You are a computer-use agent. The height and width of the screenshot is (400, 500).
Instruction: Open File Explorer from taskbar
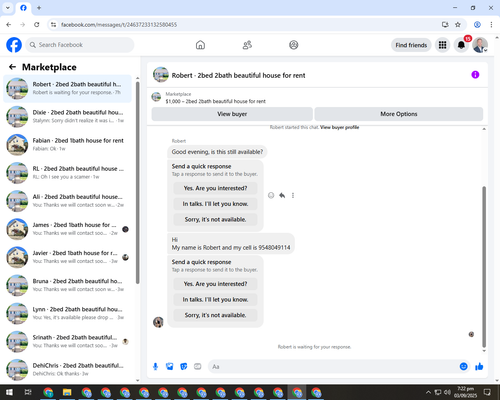click(x=67, y=392)
